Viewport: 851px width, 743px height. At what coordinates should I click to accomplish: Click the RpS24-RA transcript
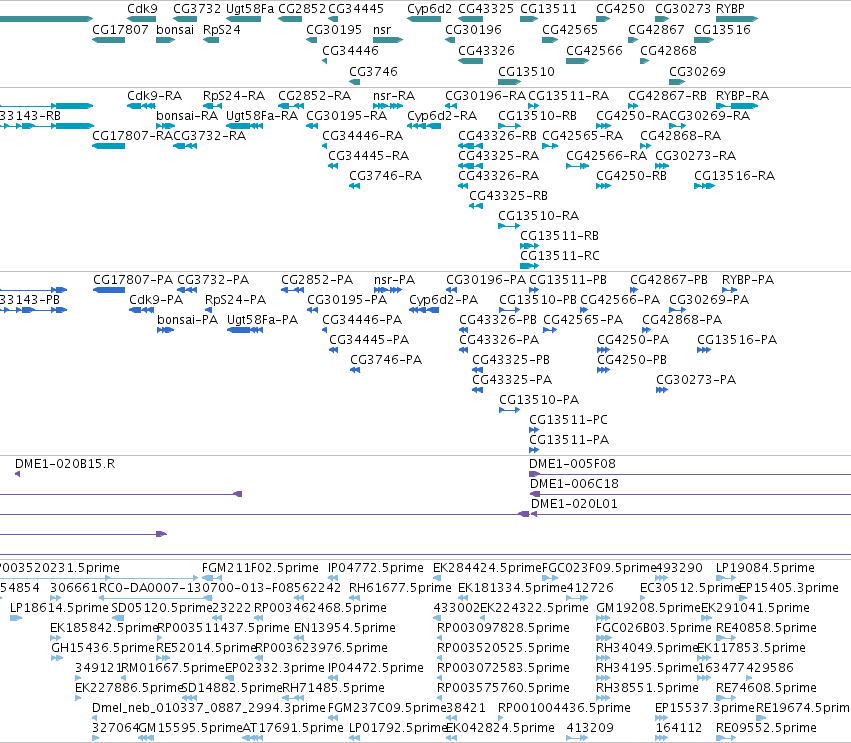pos(212,106)
